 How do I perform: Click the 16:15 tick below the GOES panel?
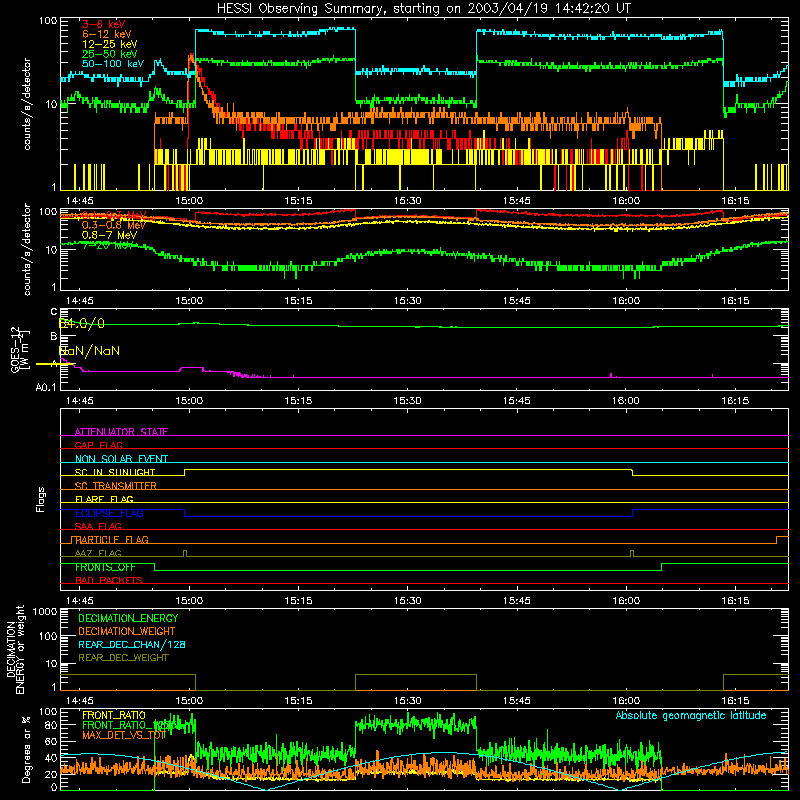pyautogui.click(x=735, y=401)
